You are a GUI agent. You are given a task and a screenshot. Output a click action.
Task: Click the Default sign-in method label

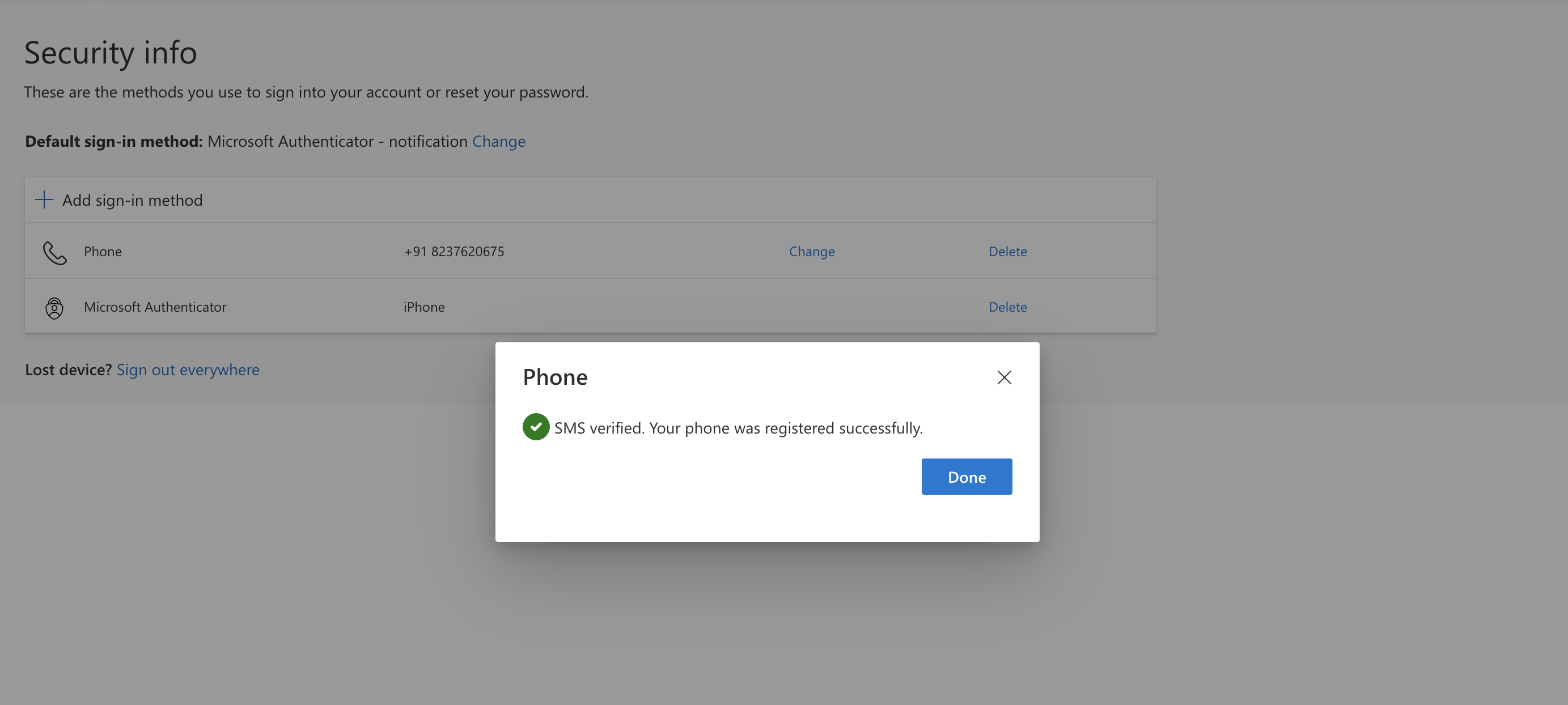click(x=114, y=141)
